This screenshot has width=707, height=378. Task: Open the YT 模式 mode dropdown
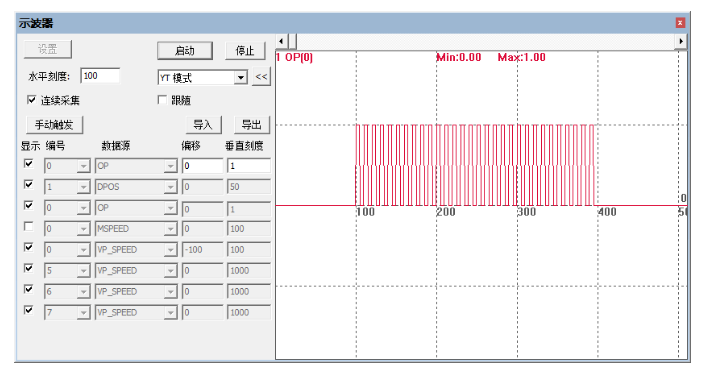coord(241,78)
